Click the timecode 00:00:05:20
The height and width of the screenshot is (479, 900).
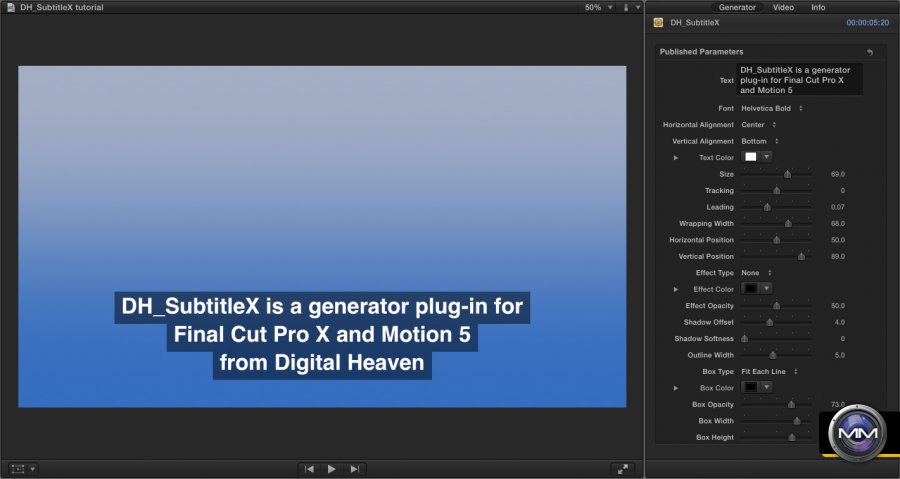tap(867, 22)
